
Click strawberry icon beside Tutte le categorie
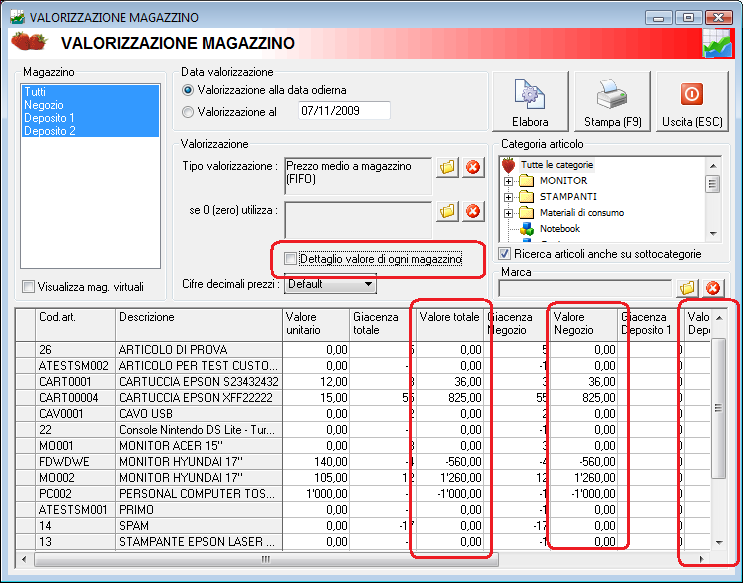[508, 165]
